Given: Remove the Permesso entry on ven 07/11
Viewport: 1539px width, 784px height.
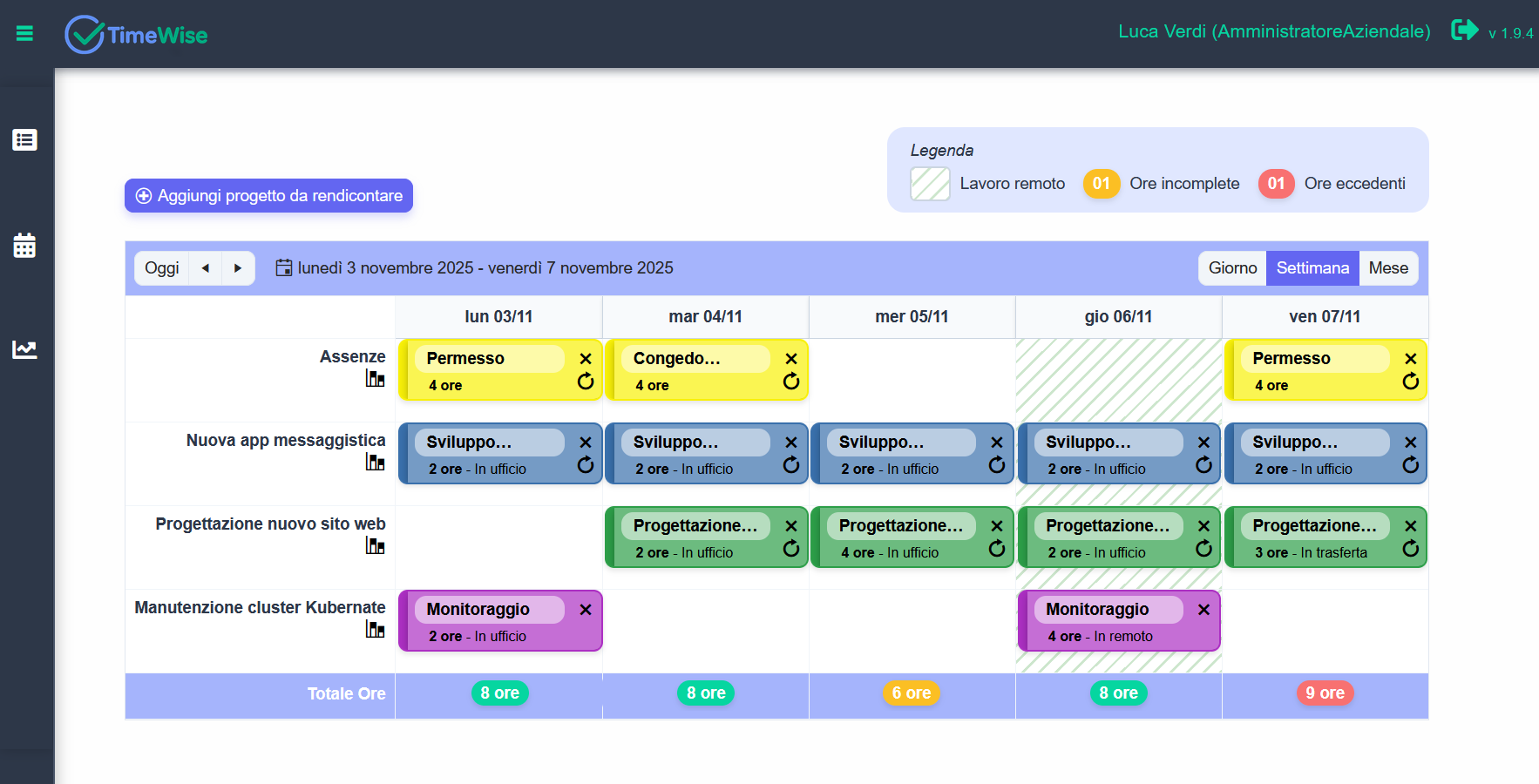Looking at the screenshot, I should 1411,358.
